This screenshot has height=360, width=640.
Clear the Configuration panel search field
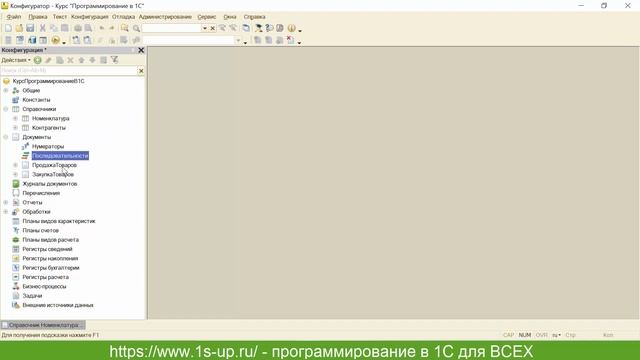(x=141, y=71)
